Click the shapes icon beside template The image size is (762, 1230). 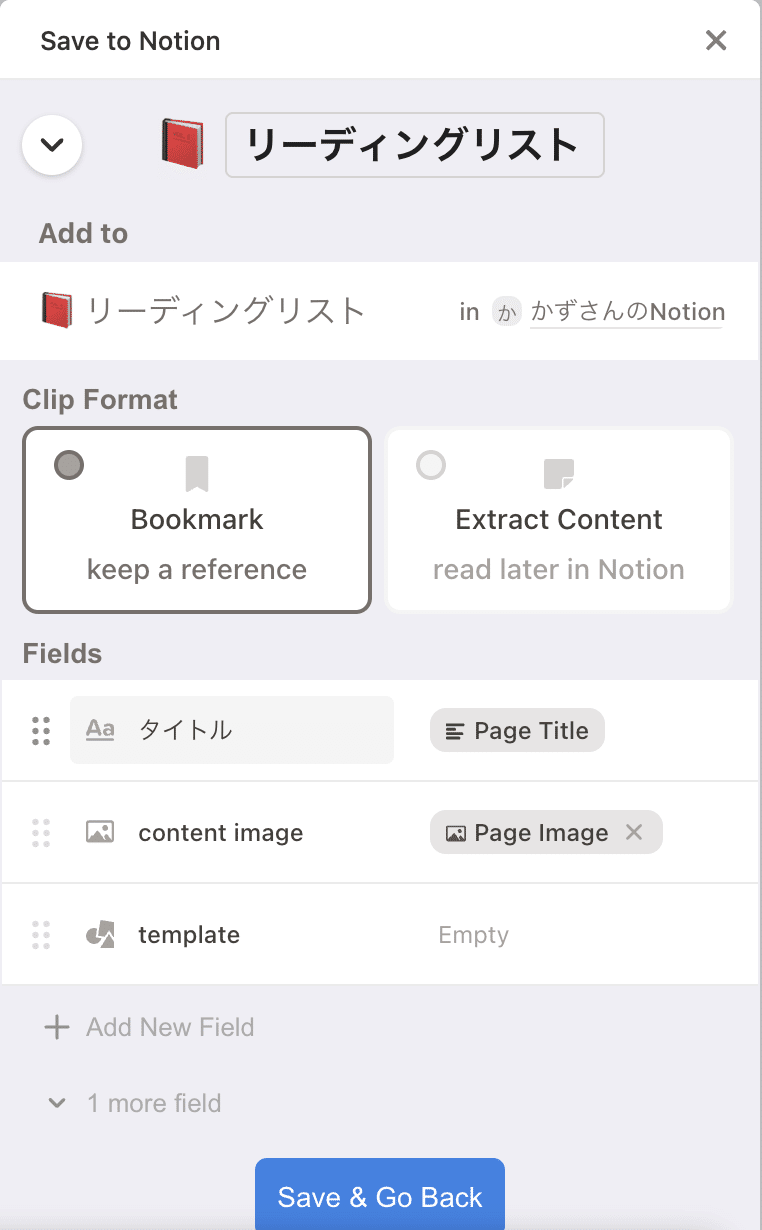(x=100, y=935)
